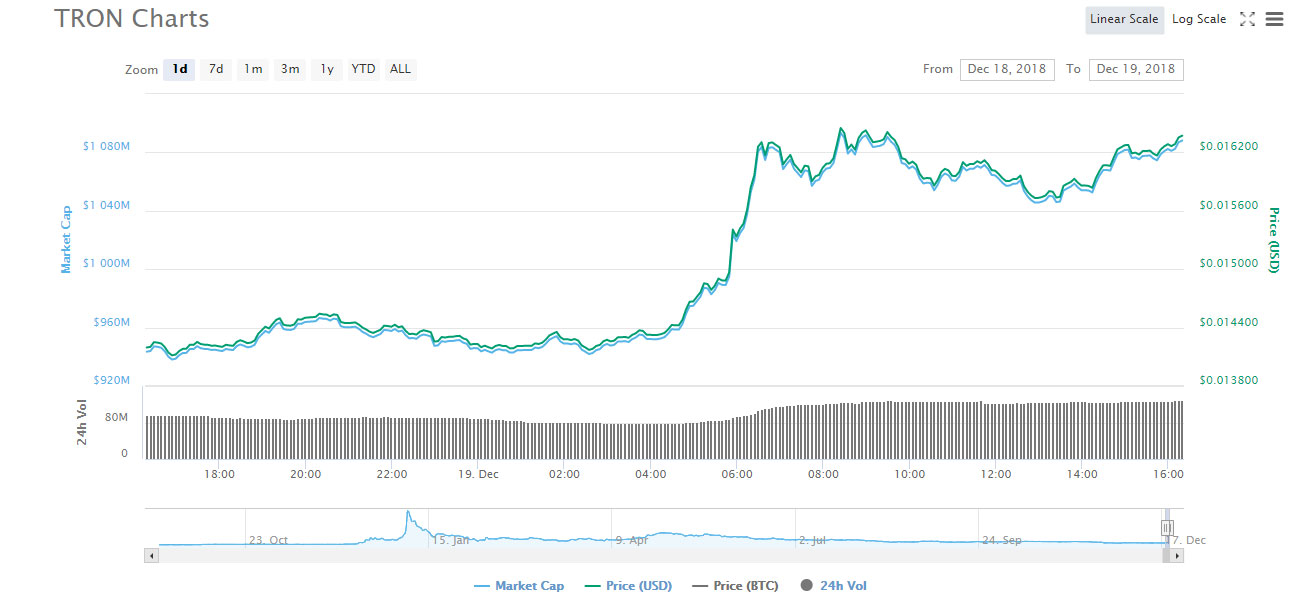Viewport: 1313px width, 603px height.
Task: Click navigator range handle at right edge
Action: click(x=1167, y=527)
